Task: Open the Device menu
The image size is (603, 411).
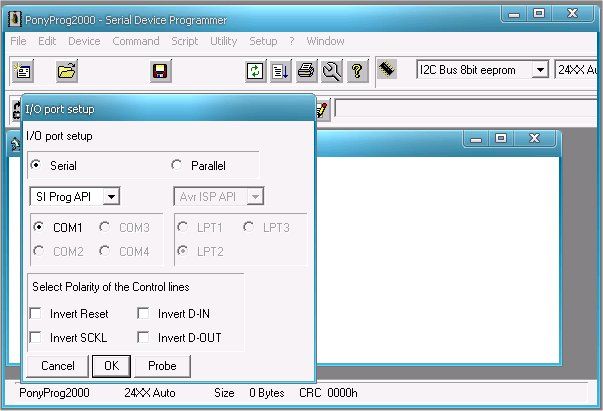Action: point(84,41)
